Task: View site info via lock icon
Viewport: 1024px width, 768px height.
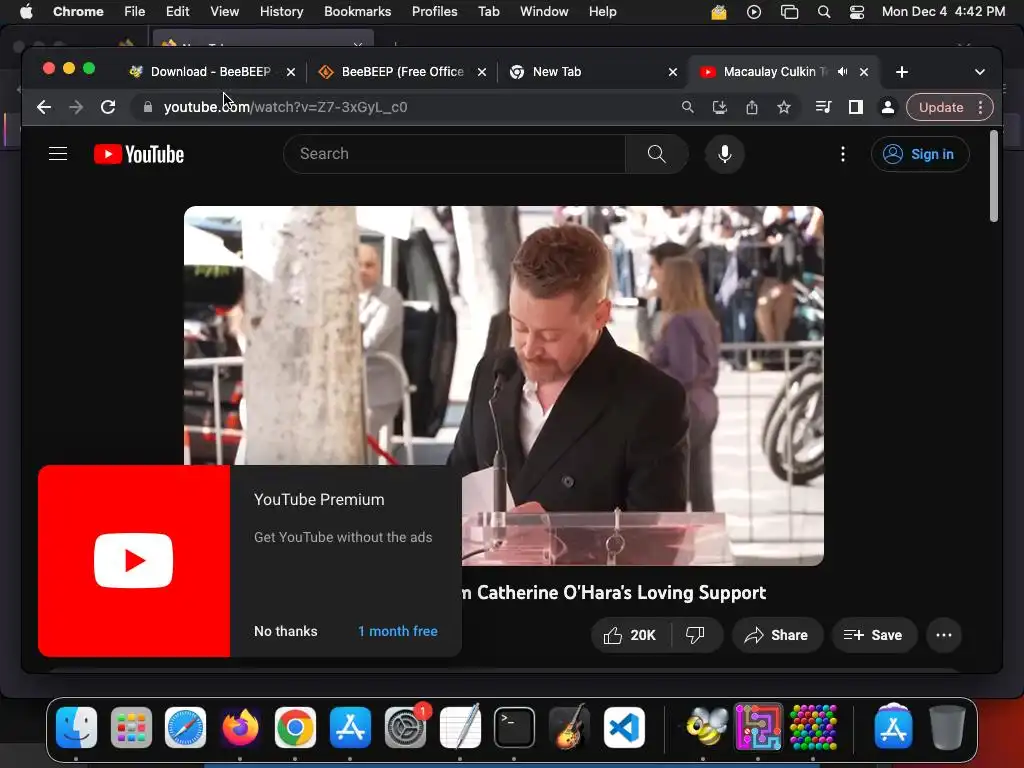Action: [148, 107]
